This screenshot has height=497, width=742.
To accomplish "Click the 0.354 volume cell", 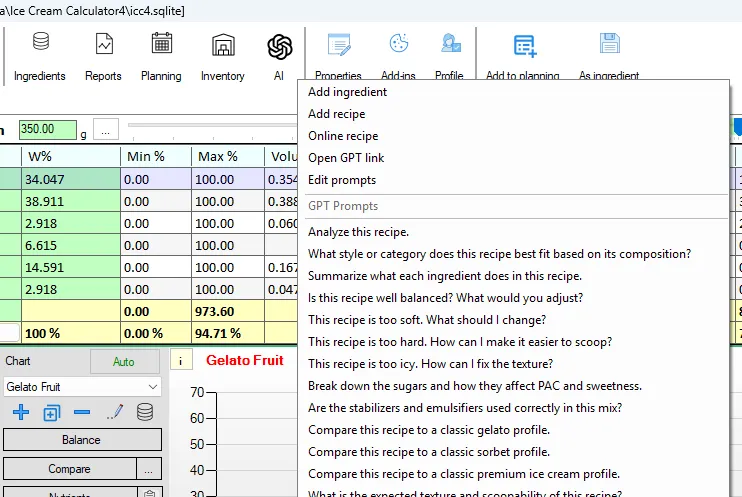I will click(282, 179).
